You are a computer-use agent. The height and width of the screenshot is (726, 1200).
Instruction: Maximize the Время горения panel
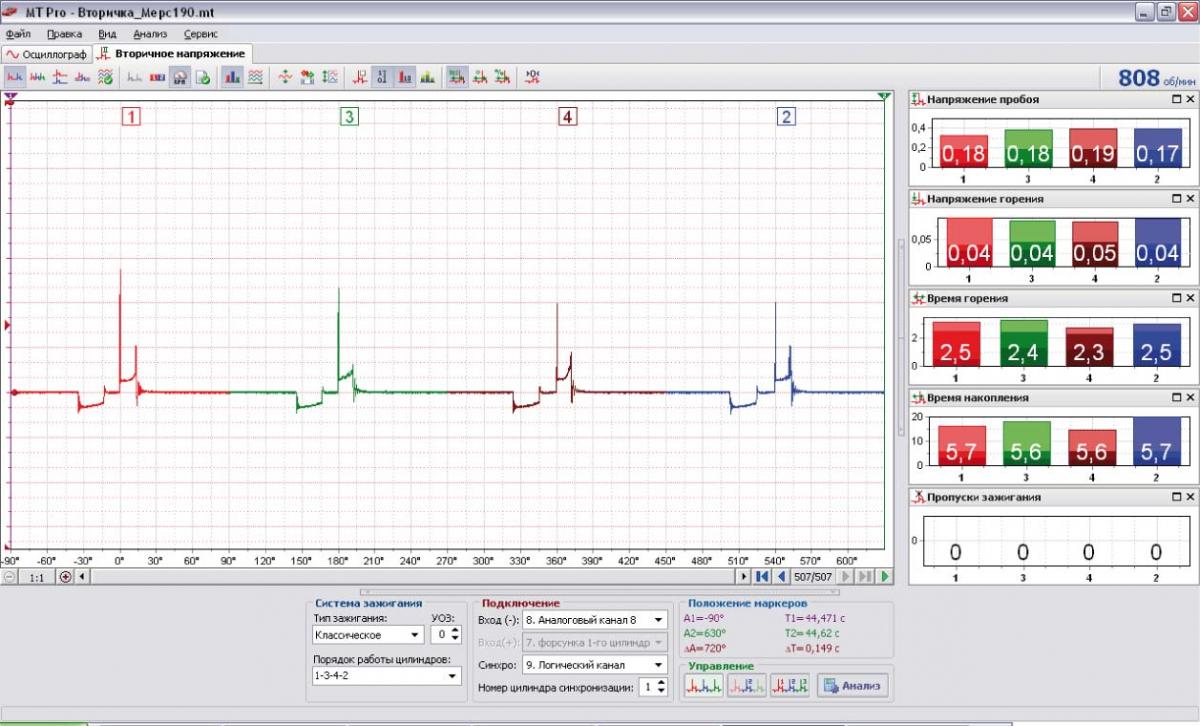coord(1177,298)
